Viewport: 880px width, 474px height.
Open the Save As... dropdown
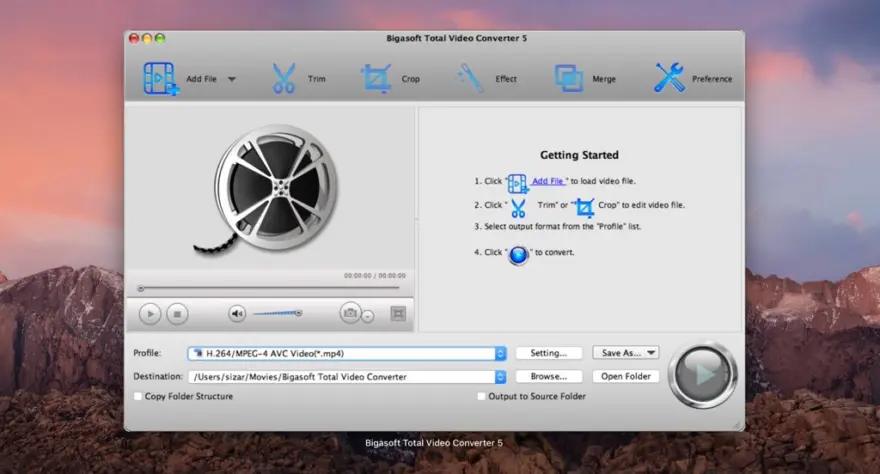(x=626, y=353)
